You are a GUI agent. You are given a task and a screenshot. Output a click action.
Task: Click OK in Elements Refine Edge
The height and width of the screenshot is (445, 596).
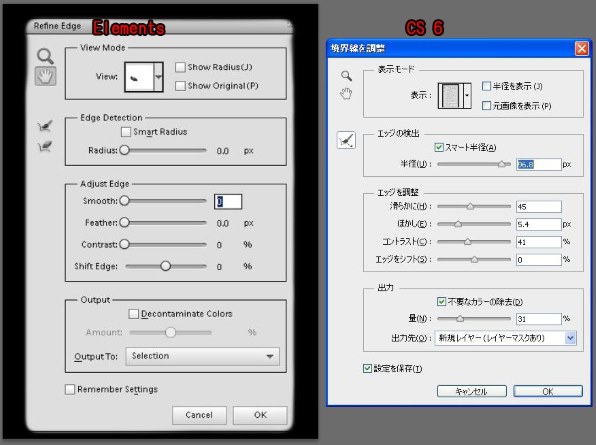click(260, 415)
